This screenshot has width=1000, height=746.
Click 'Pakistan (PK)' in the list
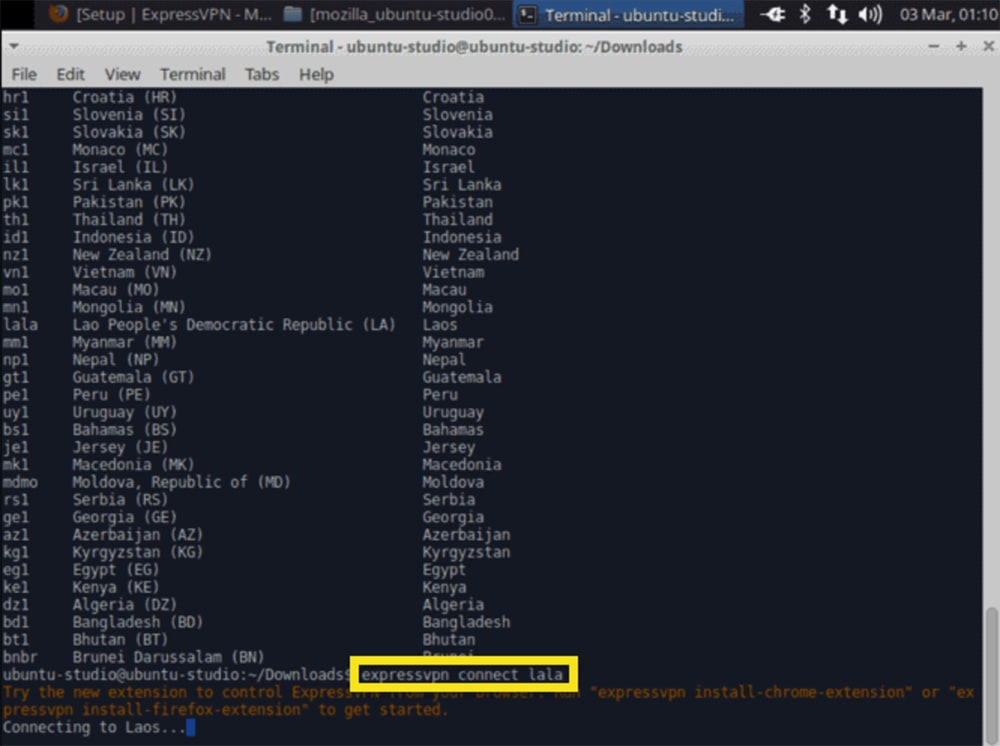click(129, 203)
